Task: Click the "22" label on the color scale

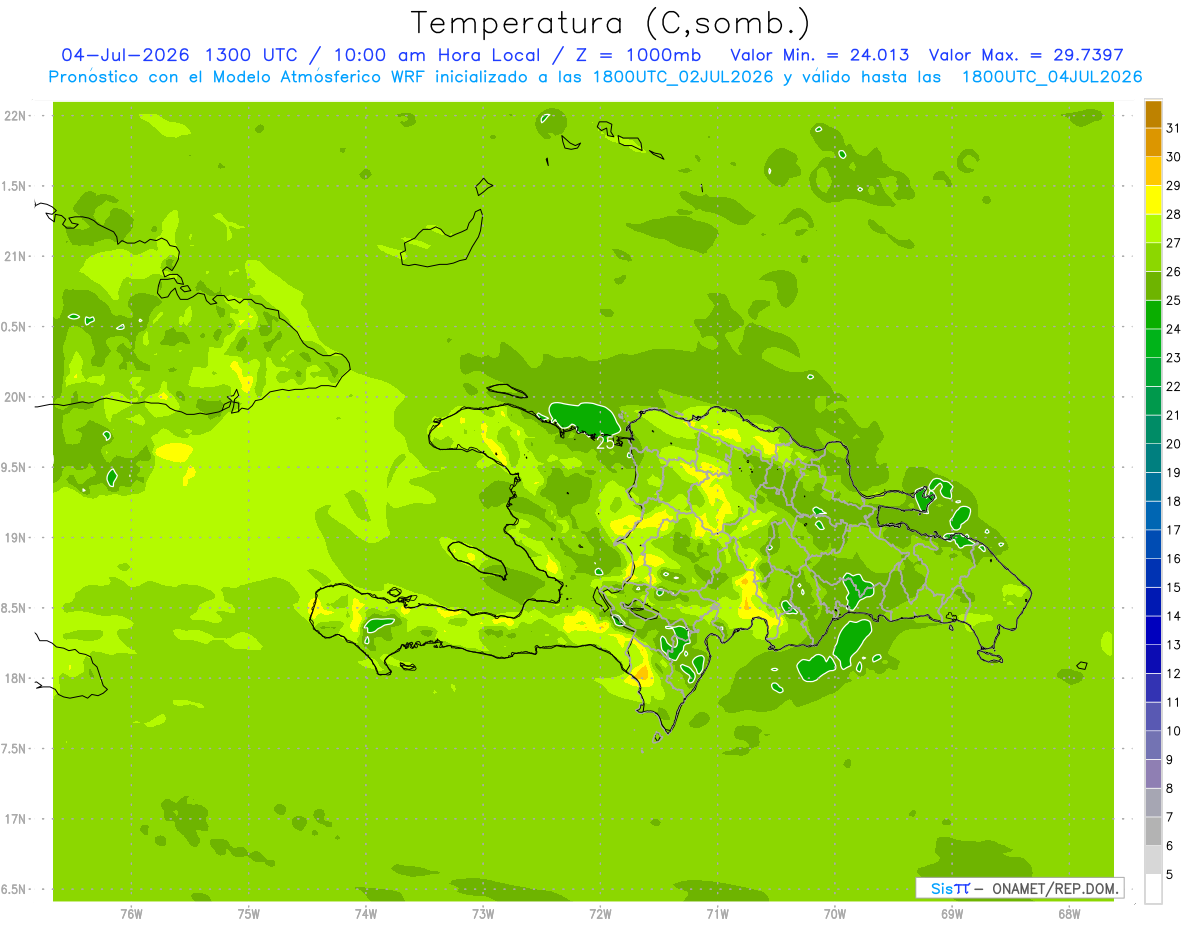Action: pyautogui.click(x=1173, y=386)
